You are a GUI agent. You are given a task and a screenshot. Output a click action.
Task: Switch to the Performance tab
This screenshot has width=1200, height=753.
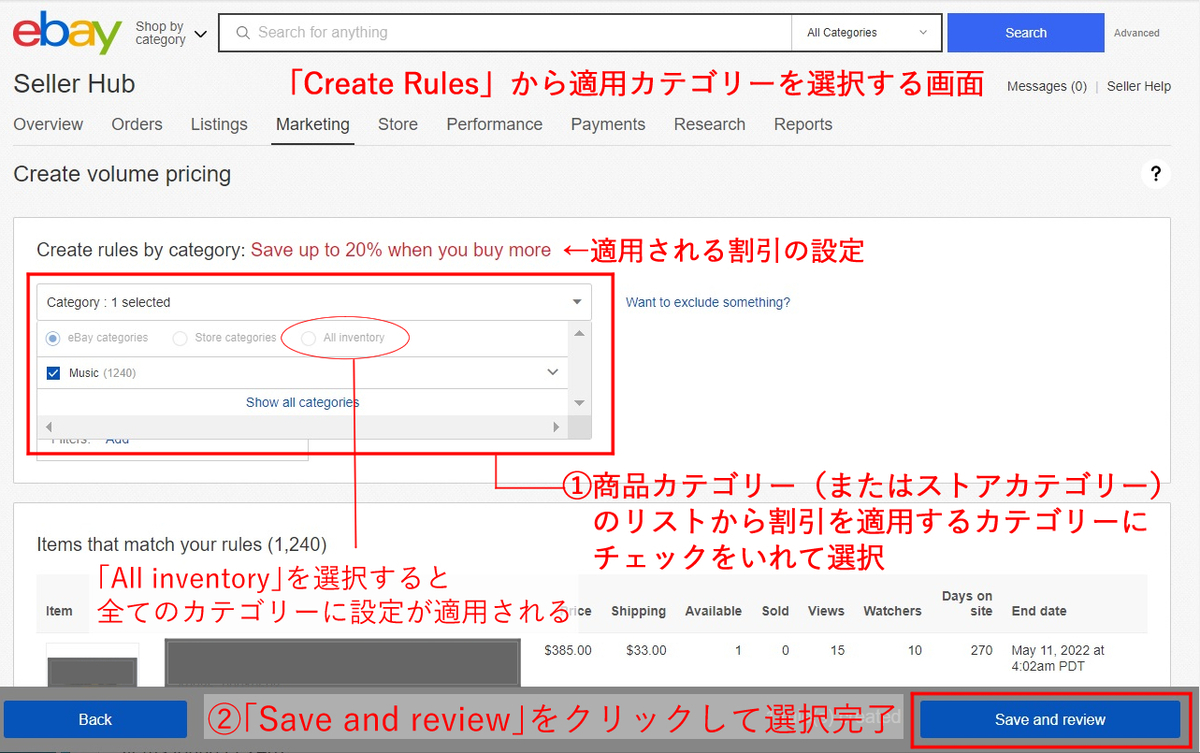(494, 124)
